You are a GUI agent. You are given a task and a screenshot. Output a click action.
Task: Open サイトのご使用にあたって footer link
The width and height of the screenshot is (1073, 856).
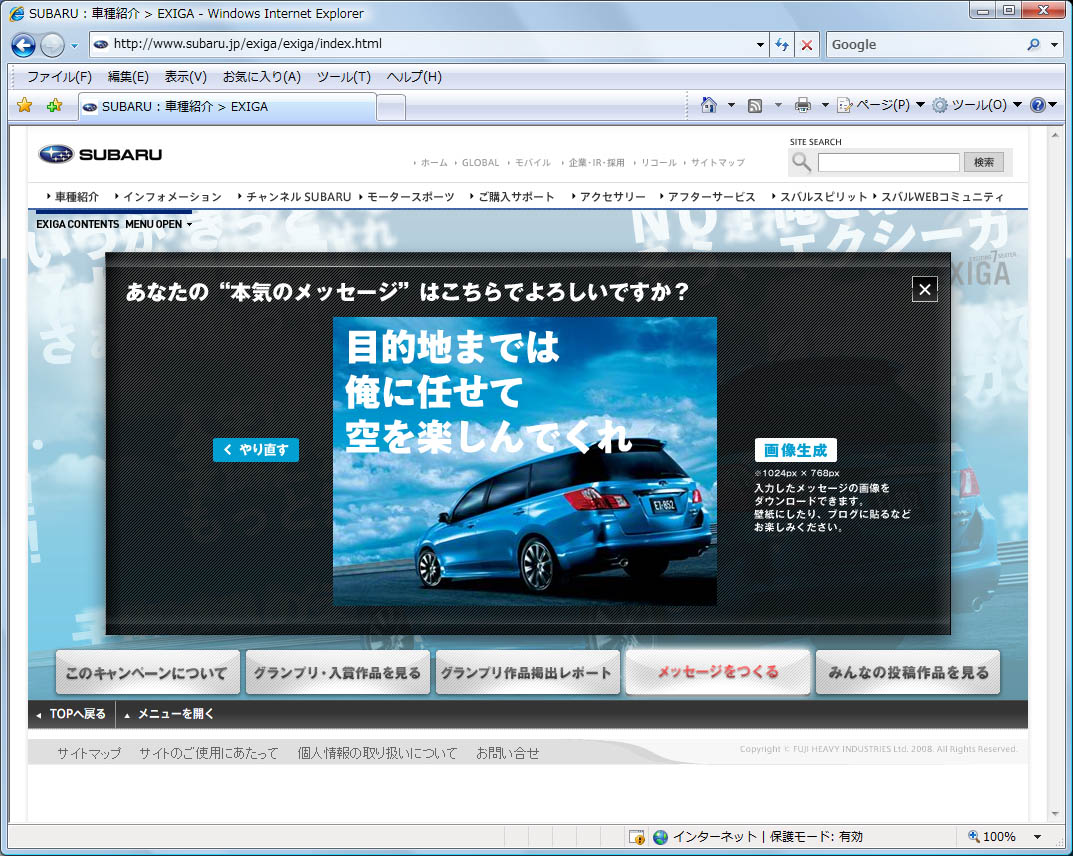coord(209,753)
